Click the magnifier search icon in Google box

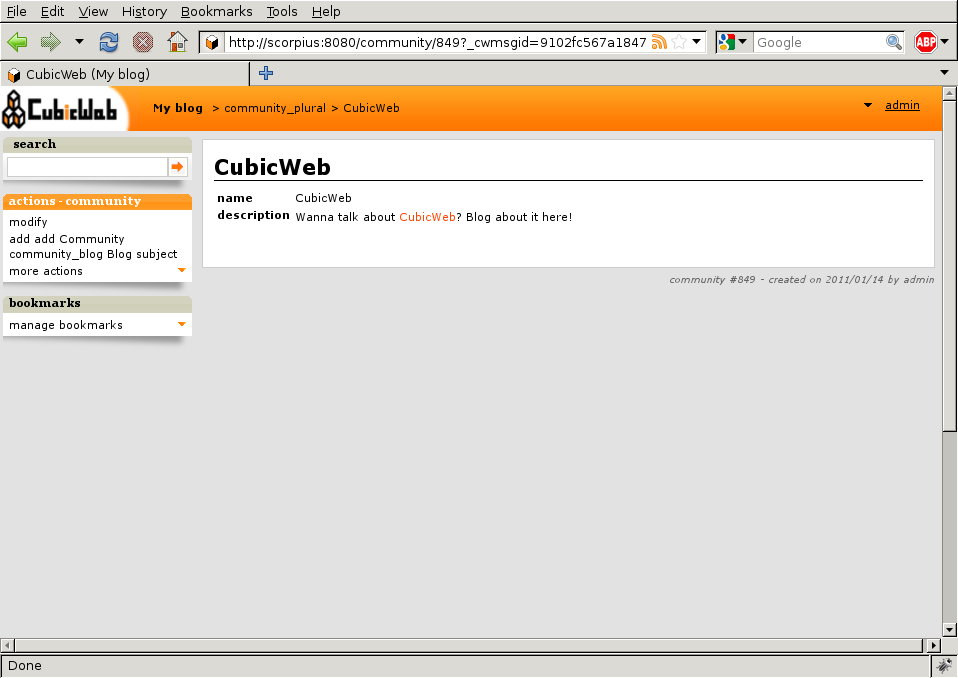click(x=894, y=42)
